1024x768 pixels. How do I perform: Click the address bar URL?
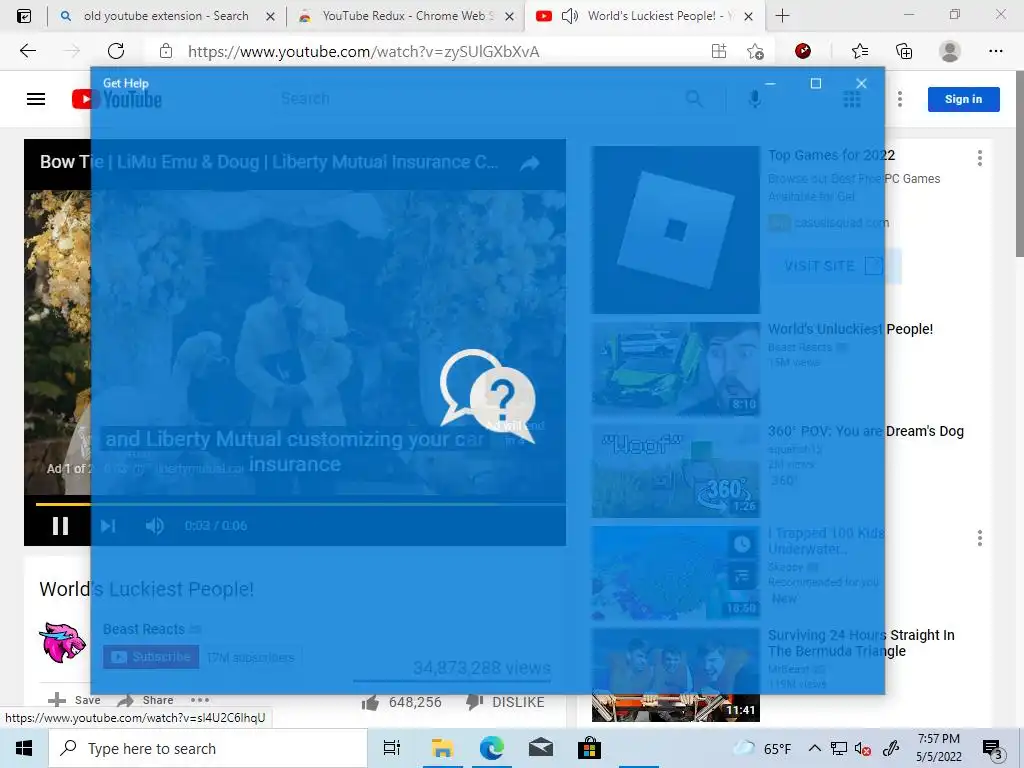(363, 52)
